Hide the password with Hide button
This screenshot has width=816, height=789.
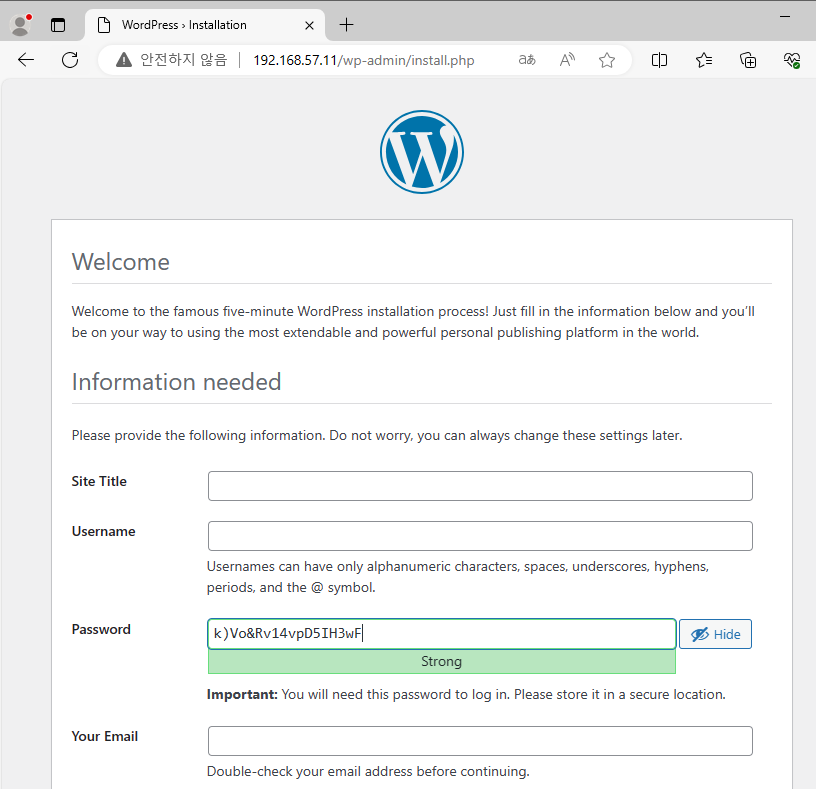pos(715,634)
